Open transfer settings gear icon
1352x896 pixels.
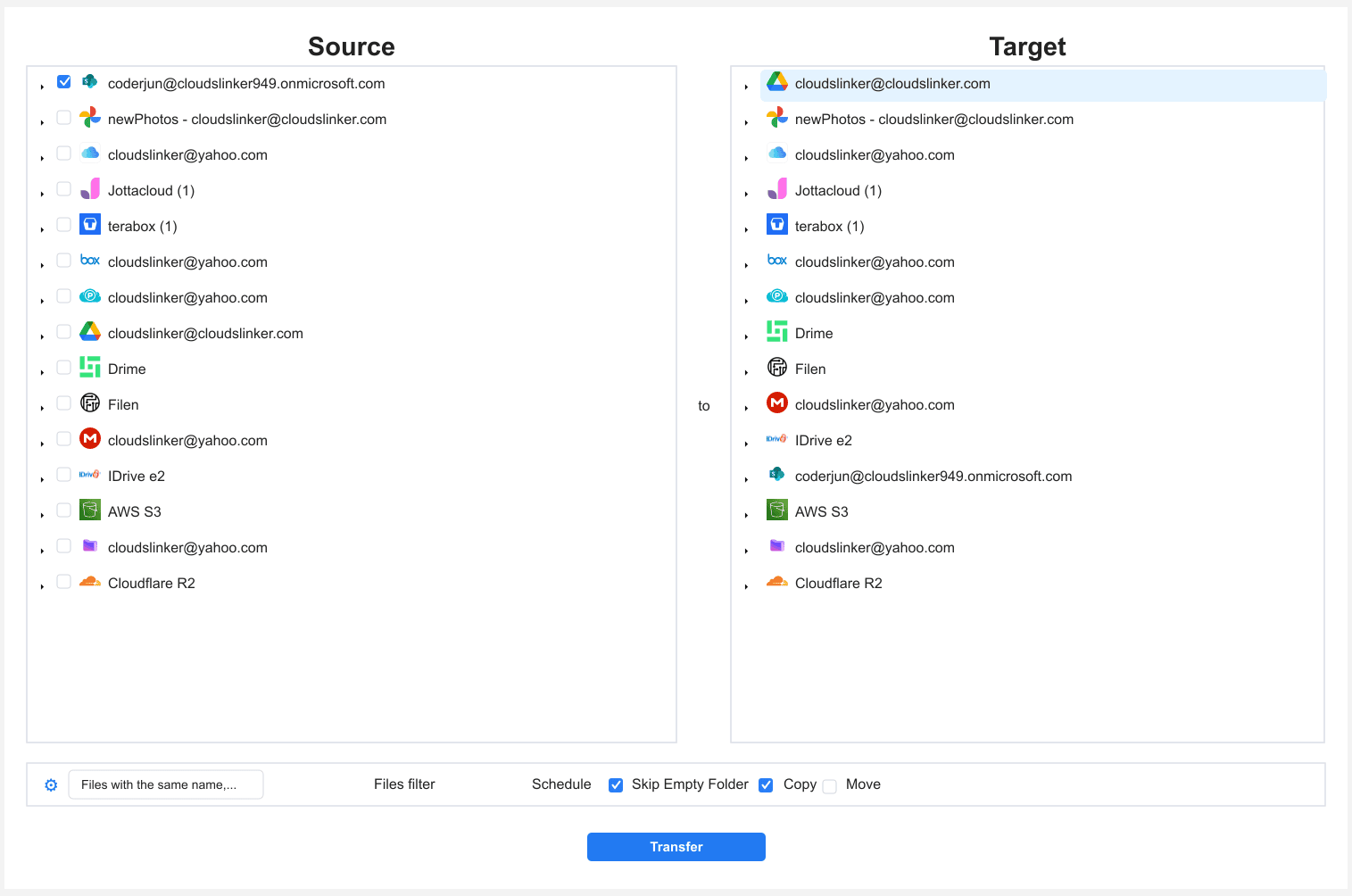(x=51, y=785)
